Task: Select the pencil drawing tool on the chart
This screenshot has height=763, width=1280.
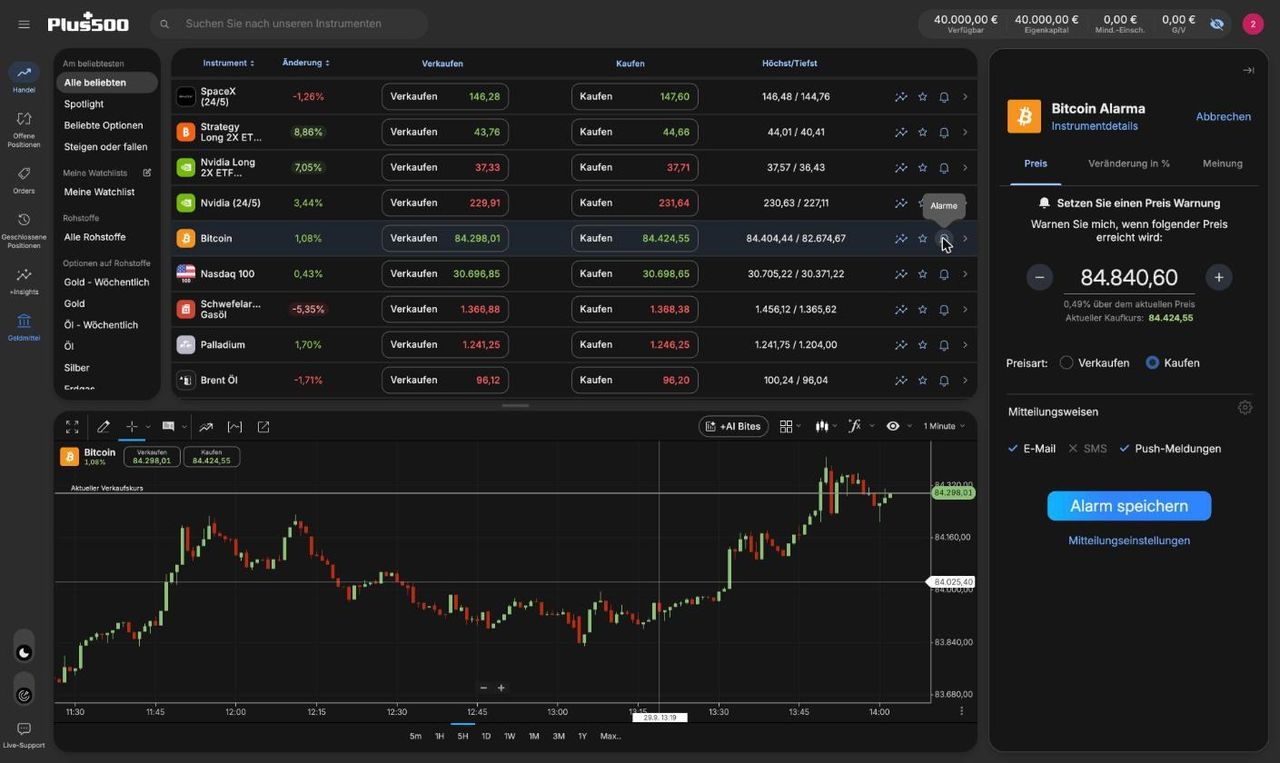Action: coord(103,427)
